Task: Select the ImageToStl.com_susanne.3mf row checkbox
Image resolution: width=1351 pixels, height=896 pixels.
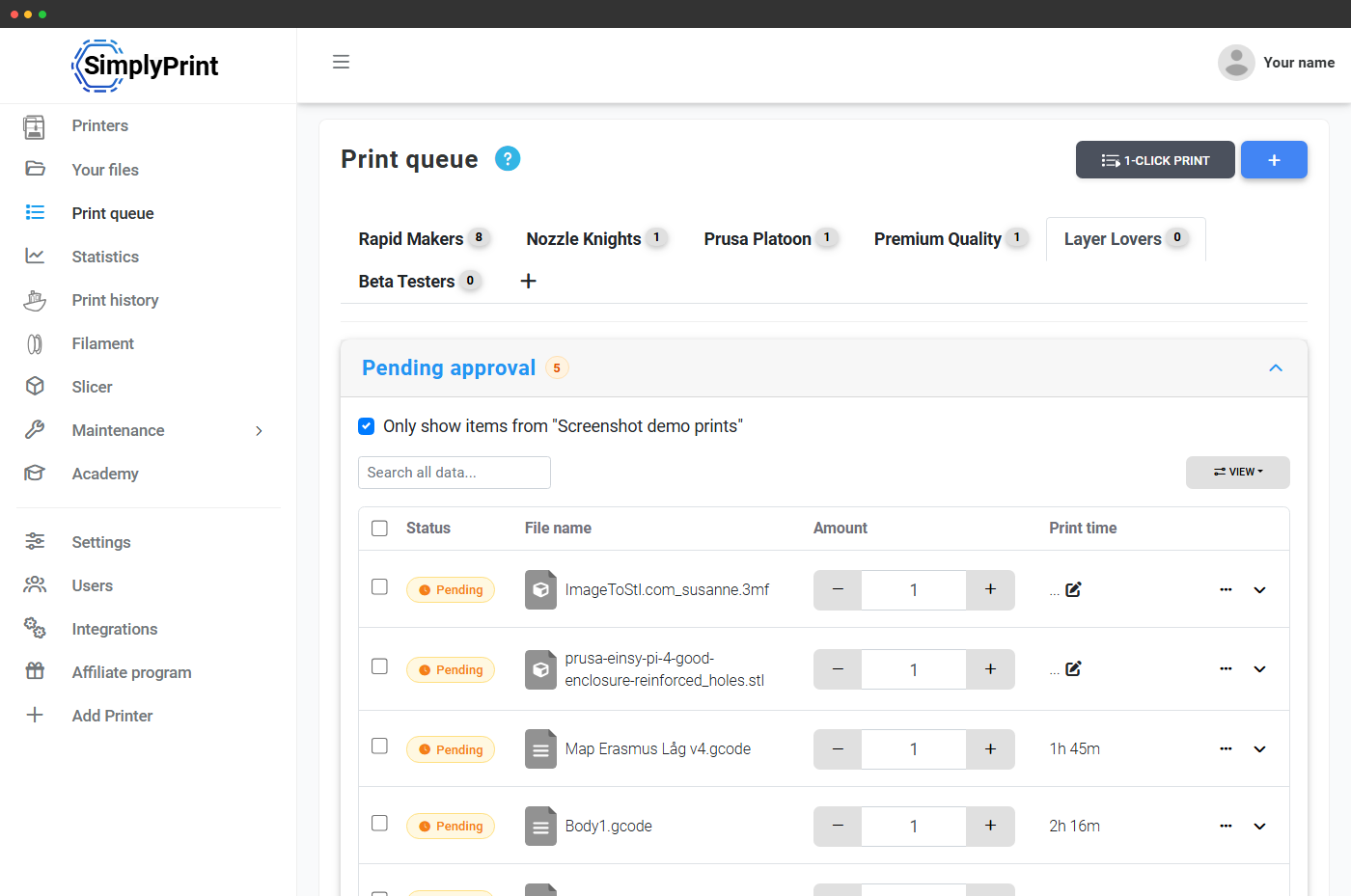Action: pos(379,586)
